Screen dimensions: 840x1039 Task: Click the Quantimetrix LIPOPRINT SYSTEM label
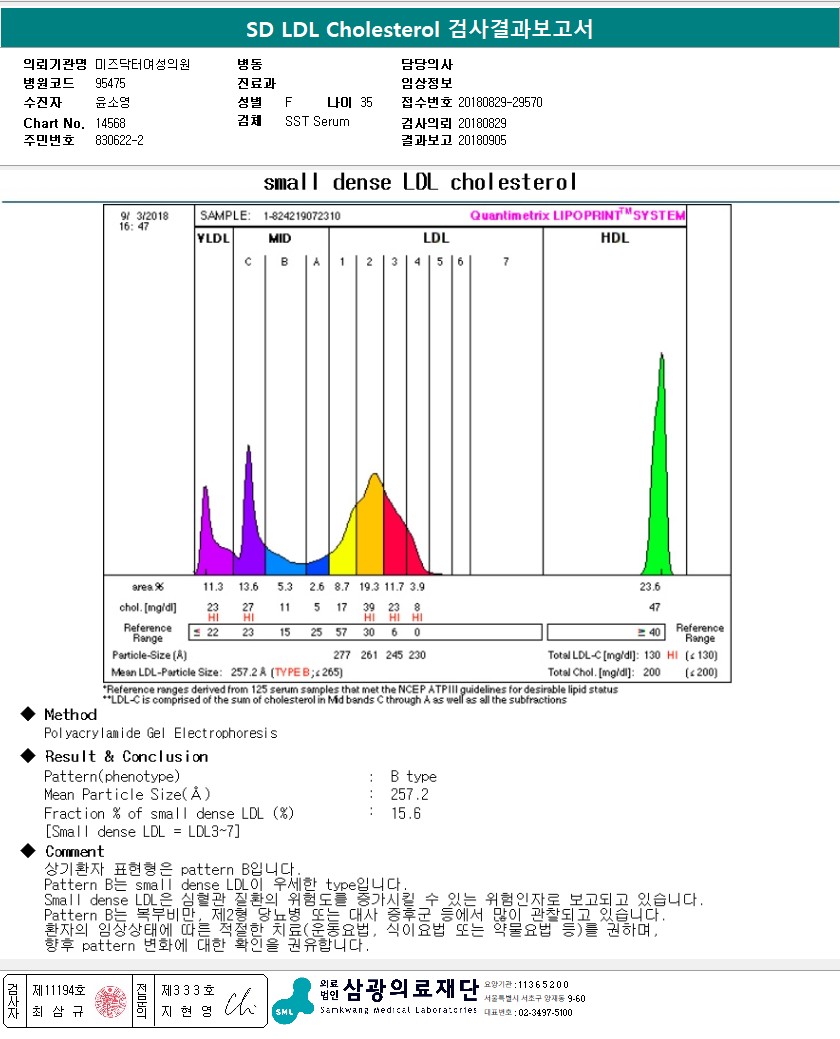577,215
